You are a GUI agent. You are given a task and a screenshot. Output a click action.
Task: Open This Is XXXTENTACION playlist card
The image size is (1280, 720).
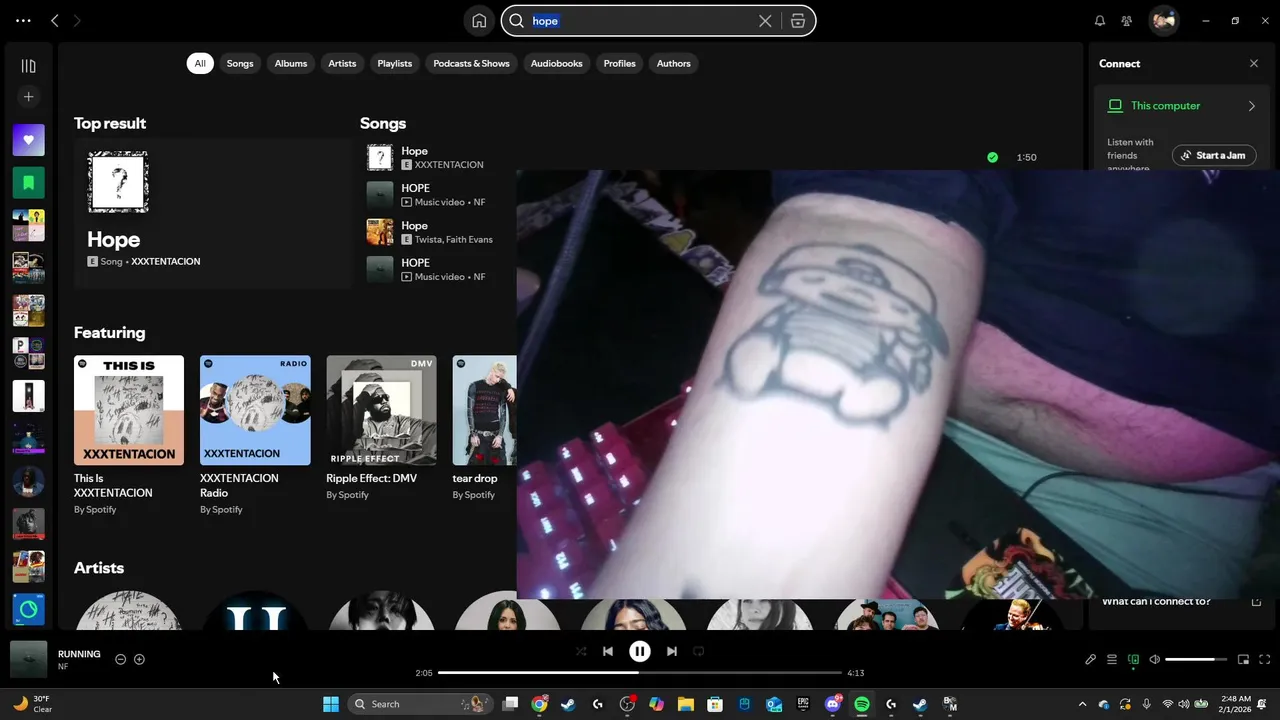[129, 435]
